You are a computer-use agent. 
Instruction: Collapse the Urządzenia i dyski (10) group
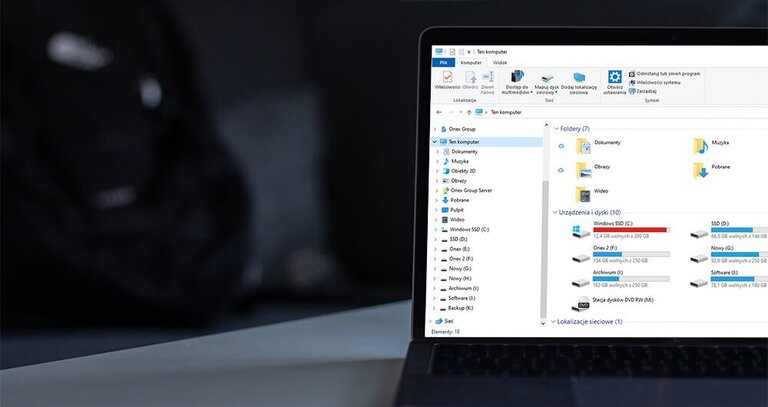pyautogui.click(x=555, y=213)
